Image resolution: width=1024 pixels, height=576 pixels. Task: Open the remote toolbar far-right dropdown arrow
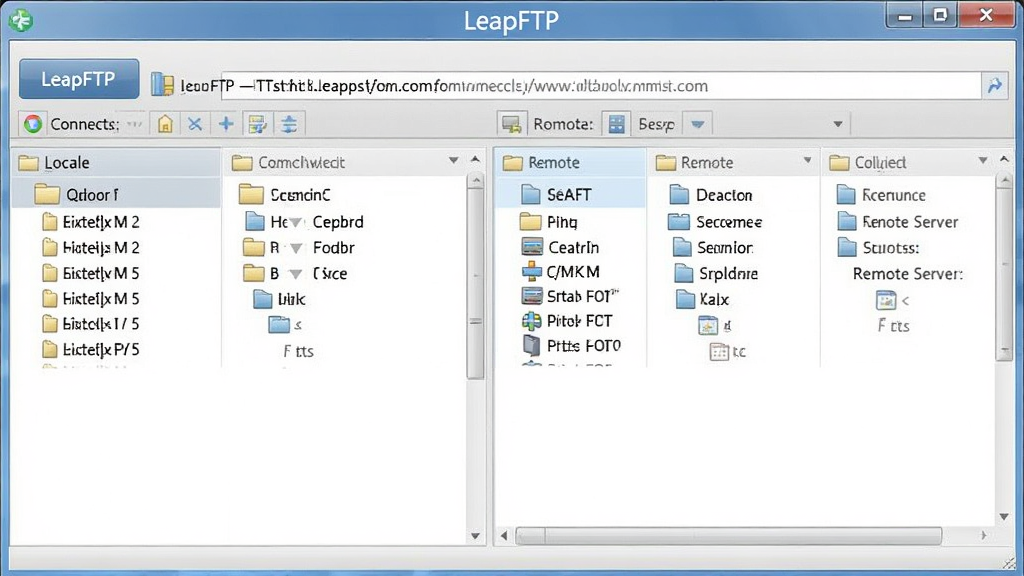pyautogui.click(x=838, y=124)
